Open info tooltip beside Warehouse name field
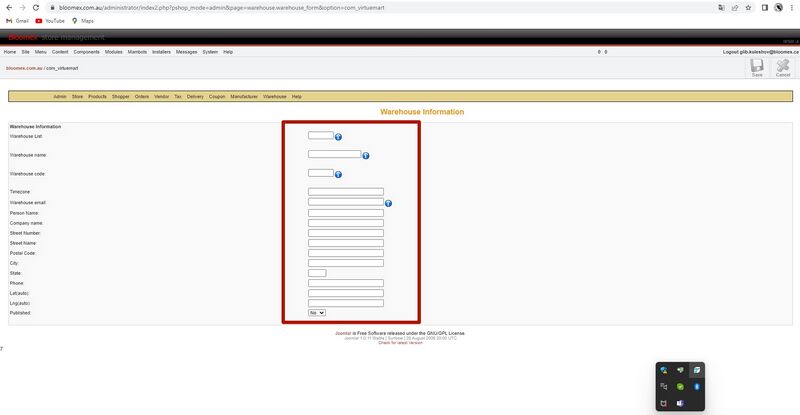 [366, 156]
